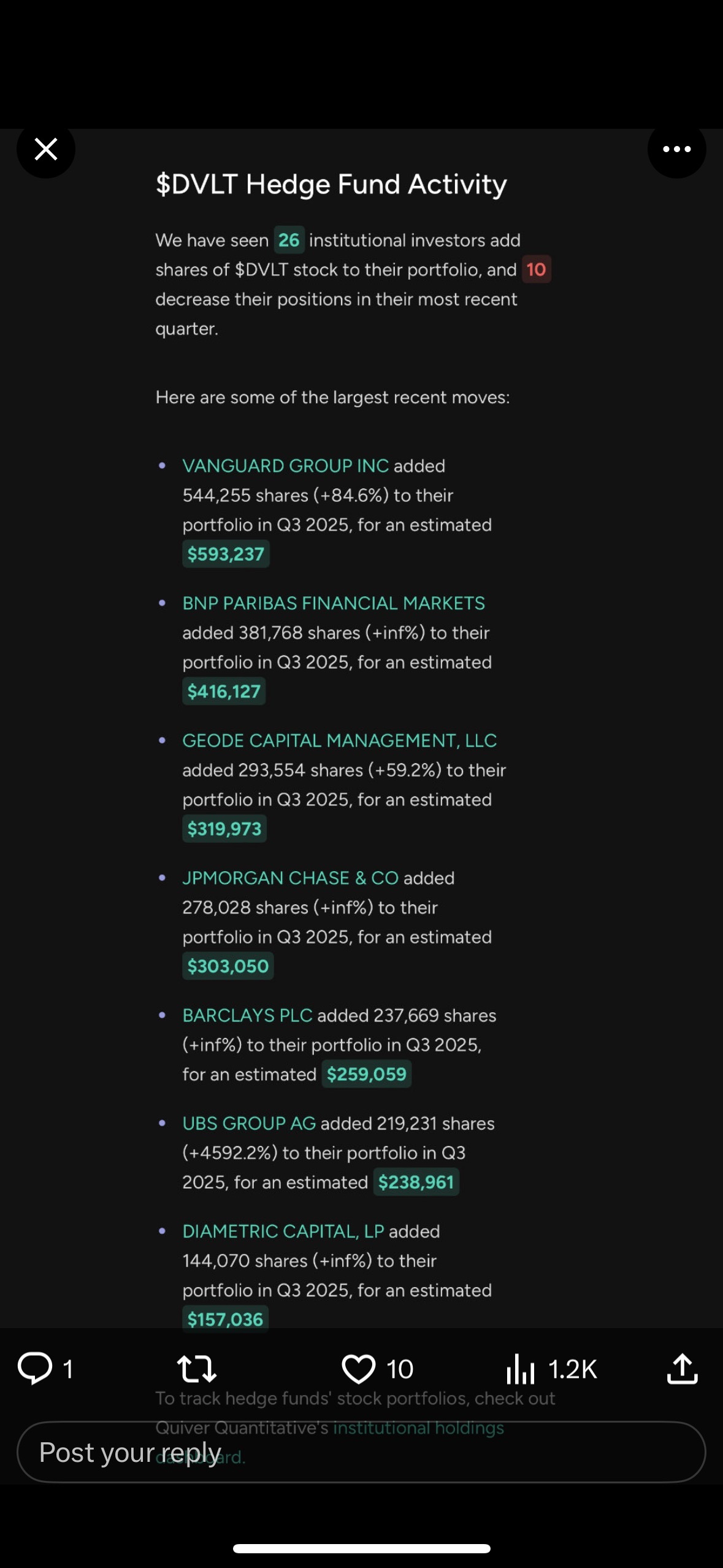The image size is (723, 1568).
Task: Open BNP PARIBAS FINANCIAL MARKETS link
Action: [334, 603]
